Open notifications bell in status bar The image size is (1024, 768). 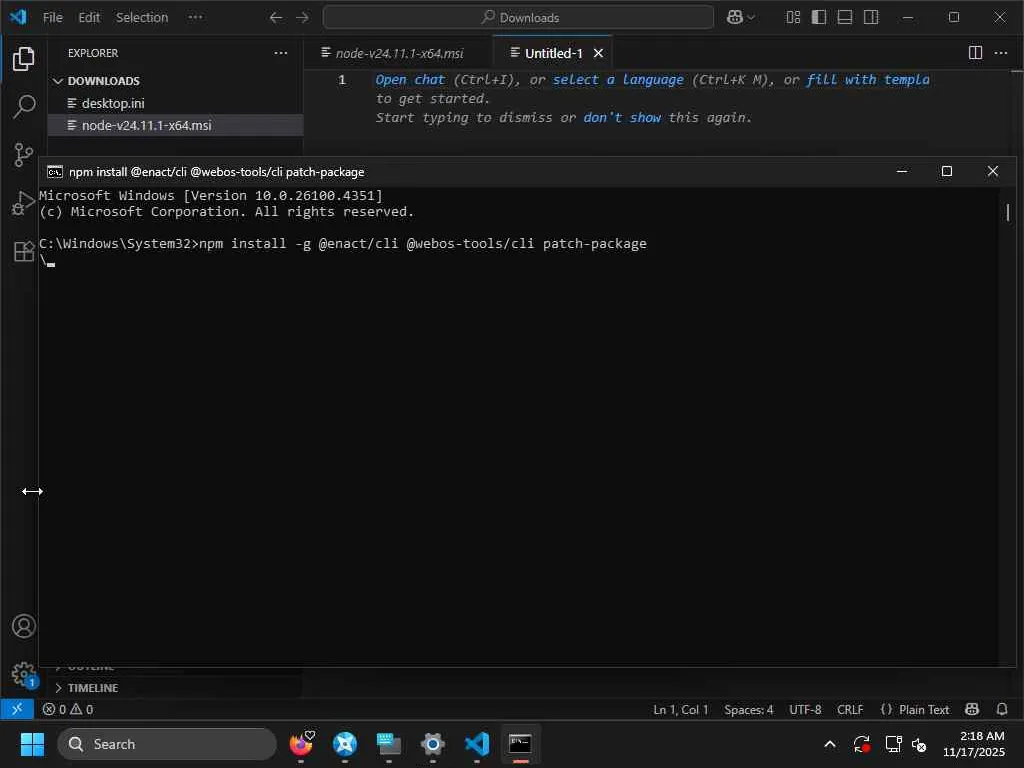point(1002,709)
